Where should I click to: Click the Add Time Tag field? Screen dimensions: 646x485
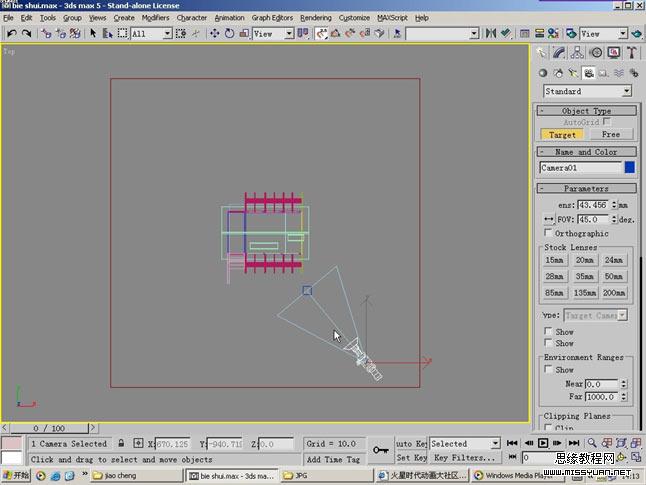point(333,459)
